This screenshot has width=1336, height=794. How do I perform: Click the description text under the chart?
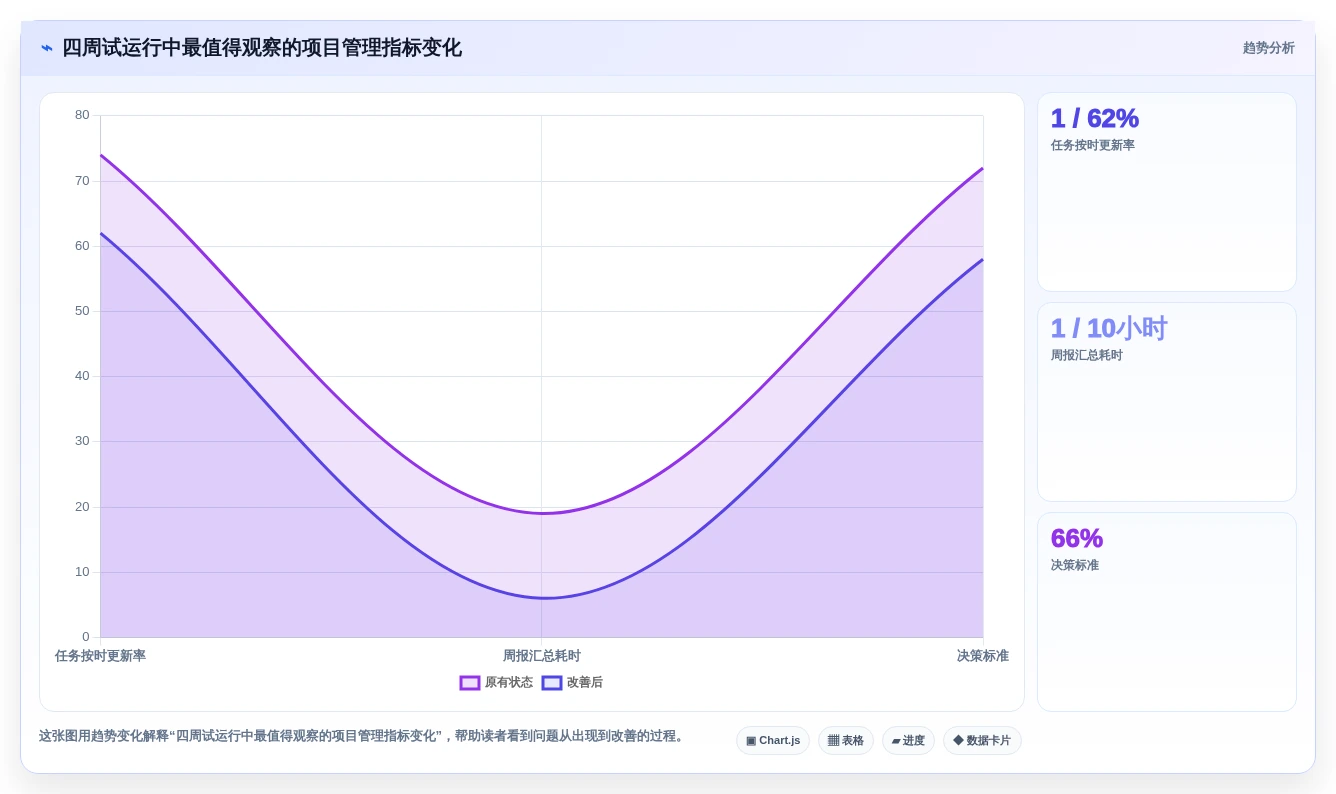(x=363, y=736)
